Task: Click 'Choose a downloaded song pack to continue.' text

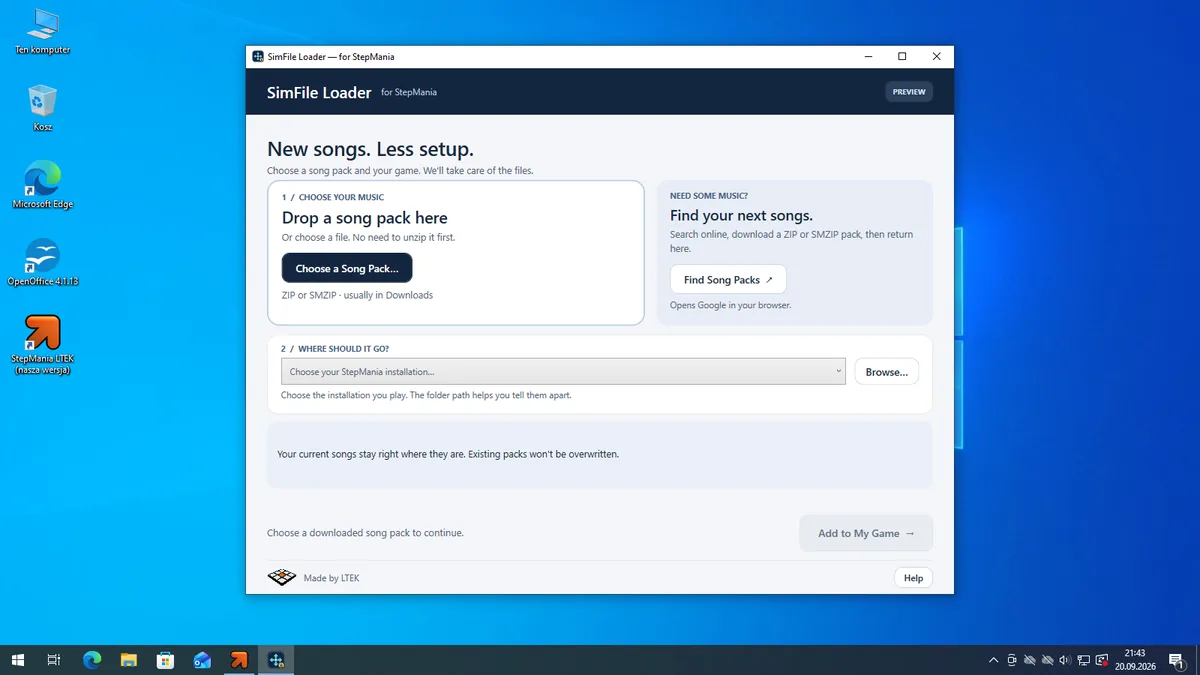Action: (365, 533)
